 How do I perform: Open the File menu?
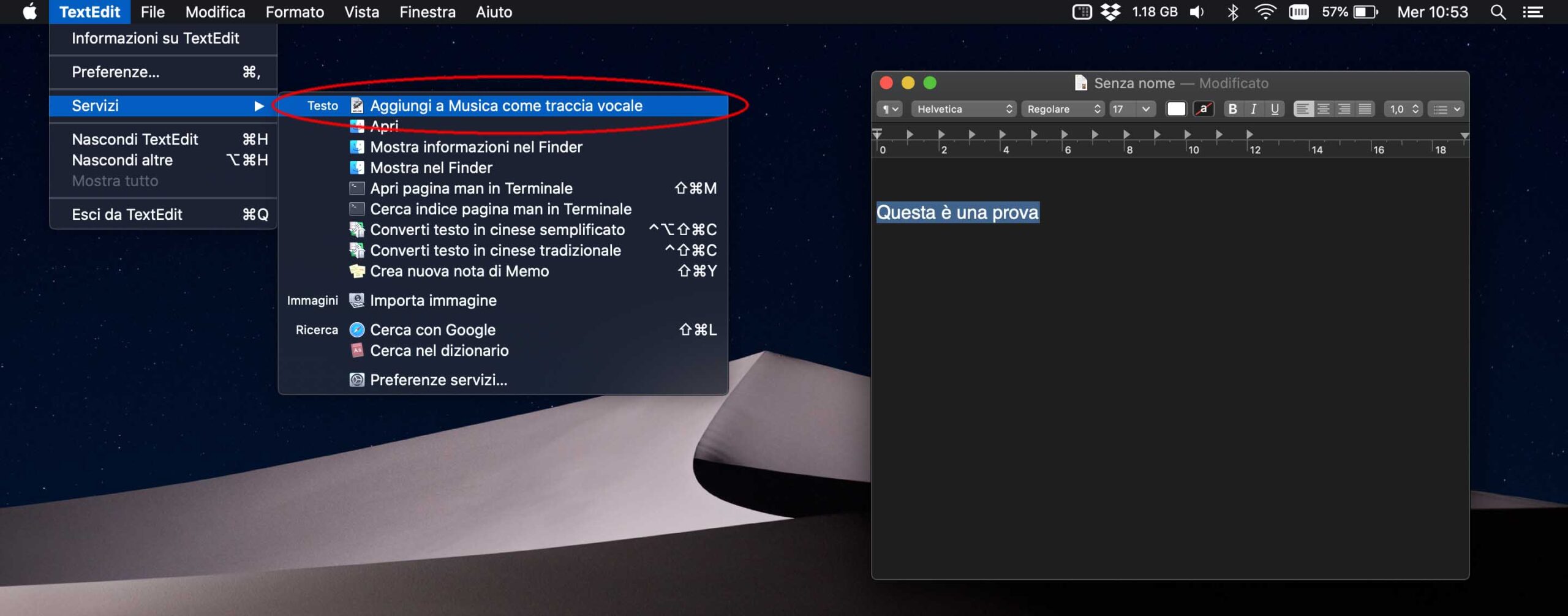tap(153, 12)
